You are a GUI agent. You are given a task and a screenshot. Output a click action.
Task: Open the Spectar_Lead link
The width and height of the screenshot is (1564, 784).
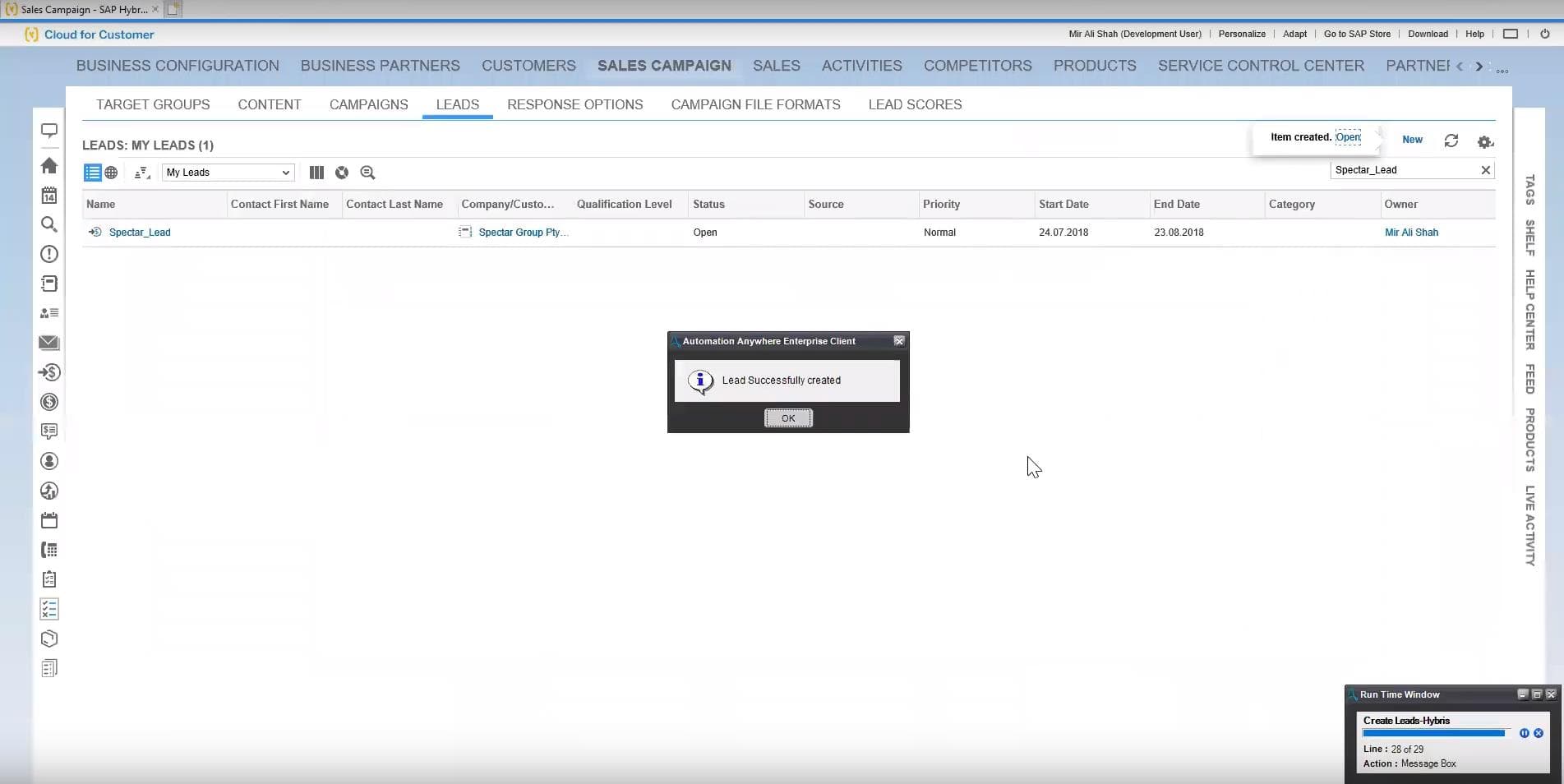[x=140, y=233]
